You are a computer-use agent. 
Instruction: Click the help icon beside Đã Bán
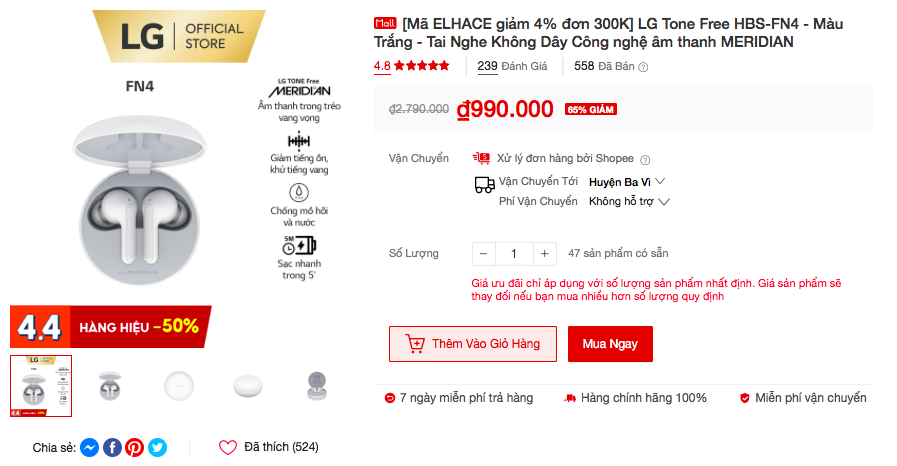(643, 67)
